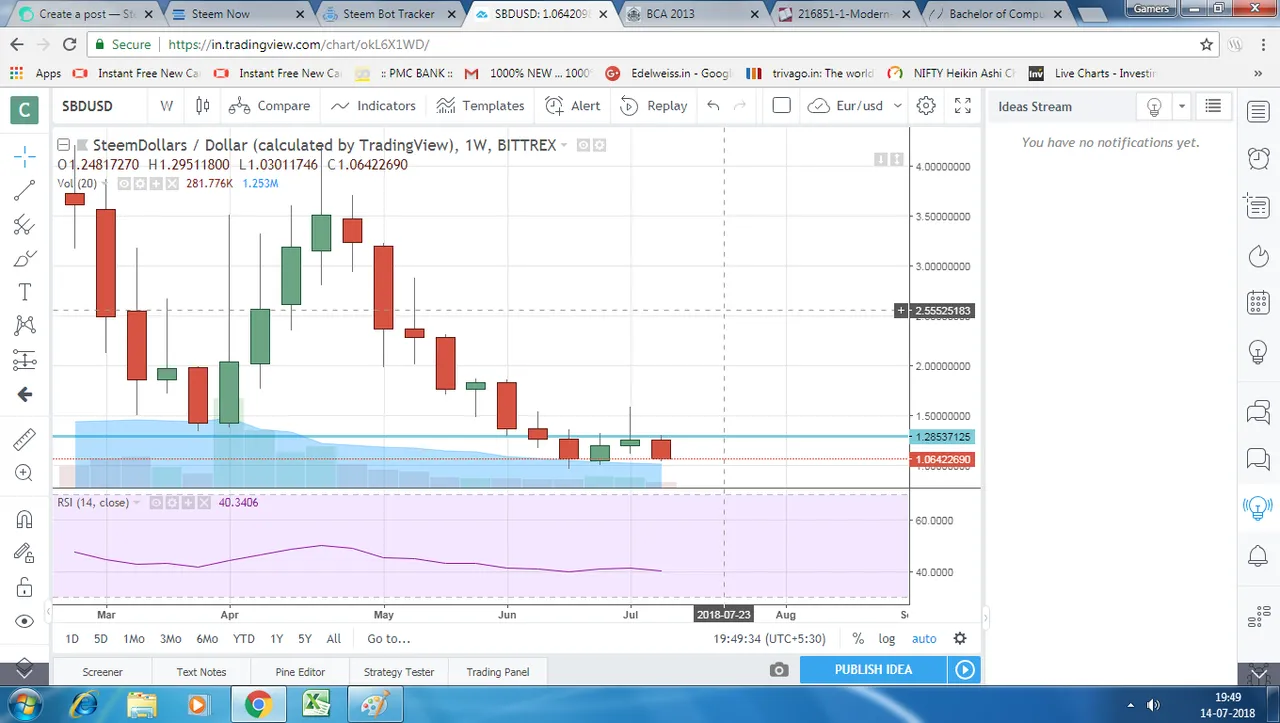Toggle magnet mode for drawings
The height and width of the screenshot is (723, 1280).
coord(24,519)
